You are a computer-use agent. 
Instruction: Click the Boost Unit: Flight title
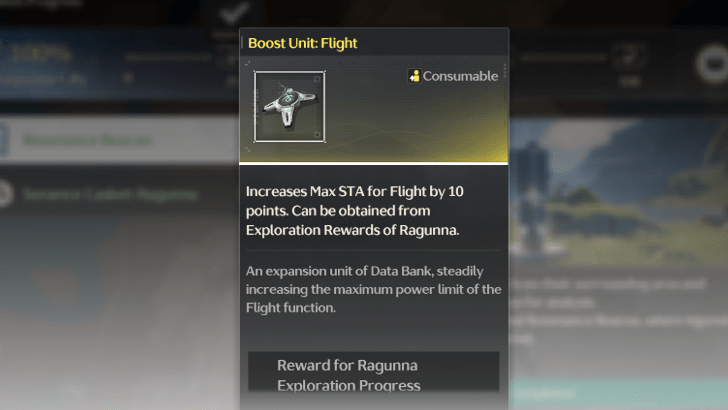click(x=302, y=43)
